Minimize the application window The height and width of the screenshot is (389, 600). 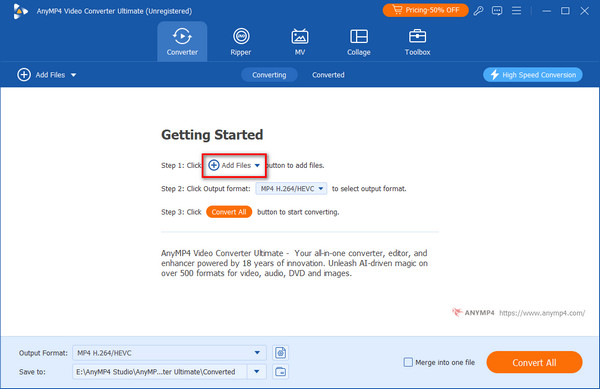(x=547, y=11)
